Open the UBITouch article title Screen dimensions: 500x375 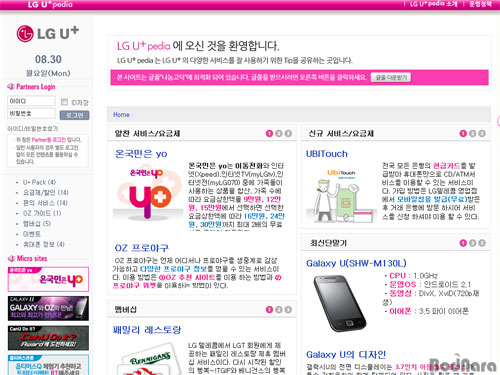pos(327,154)
